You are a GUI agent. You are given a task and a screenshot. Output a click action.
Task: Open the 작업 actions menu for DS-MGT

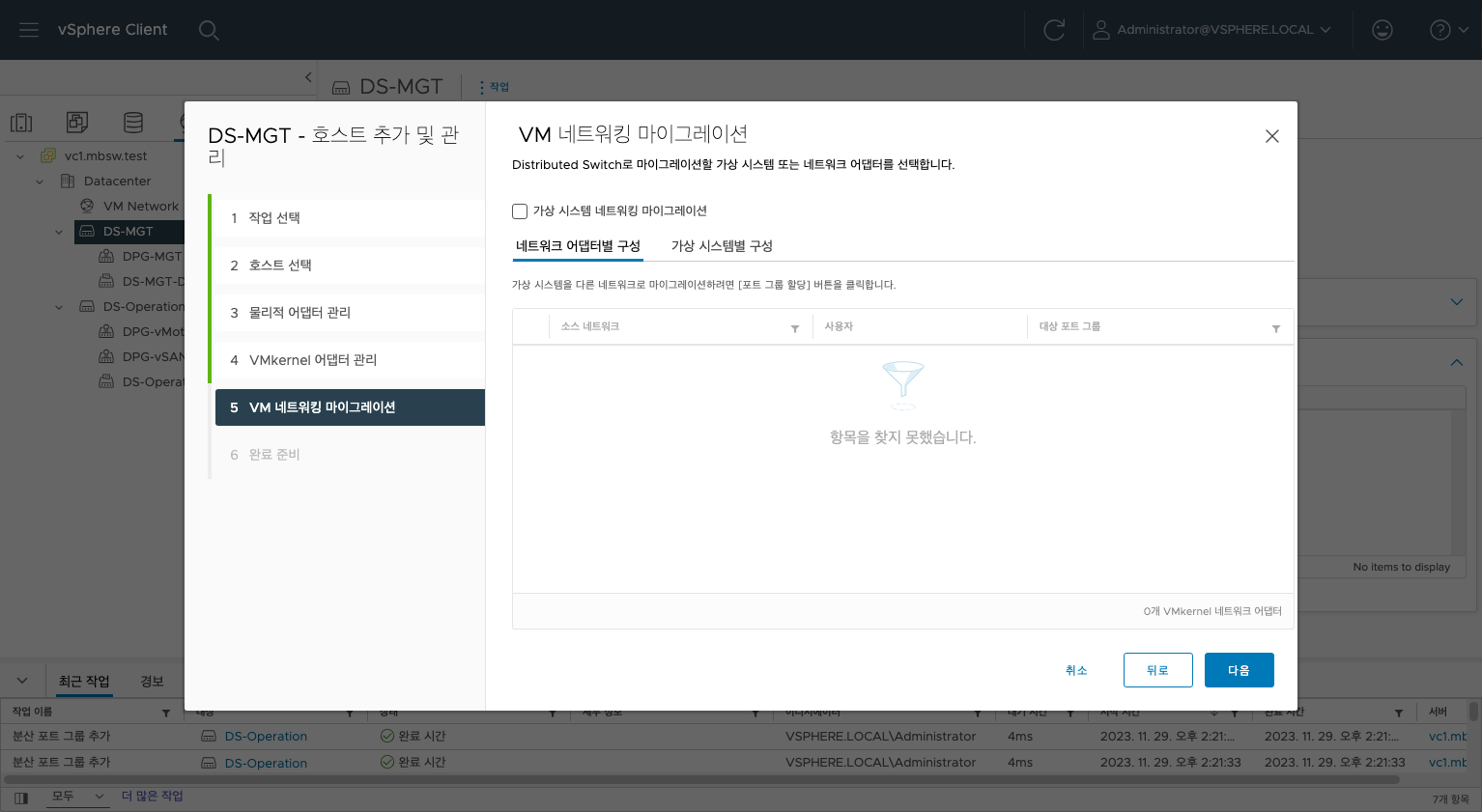pos(494,87)
